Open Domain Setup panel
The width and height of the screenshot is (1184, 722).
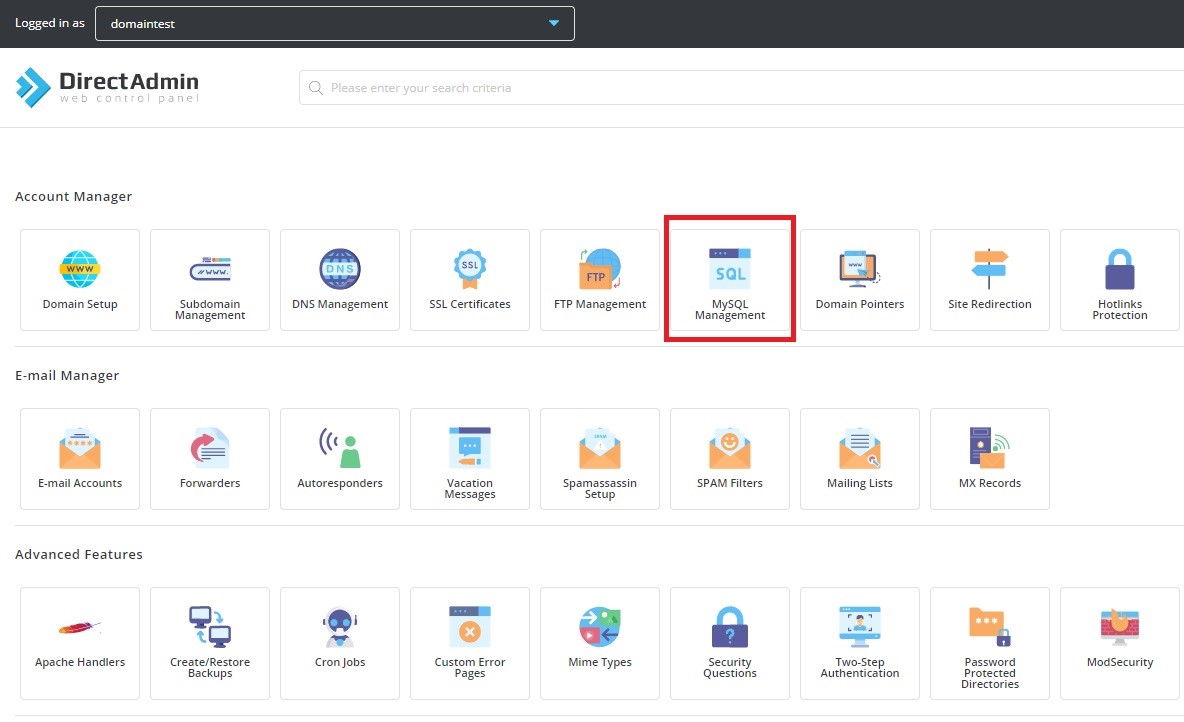[x=80, y=279]
